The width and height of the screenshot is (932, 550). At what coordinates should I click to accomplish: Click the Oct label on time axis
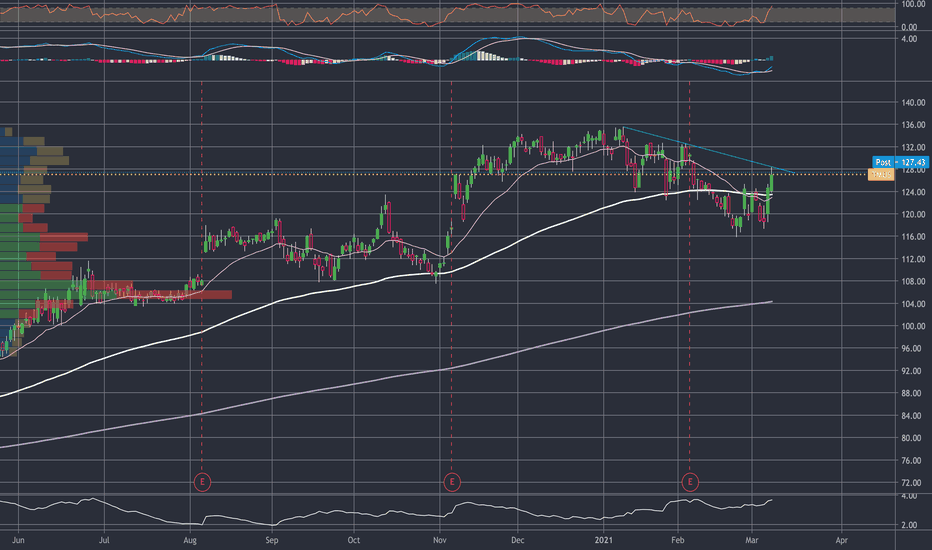tap(354, 540)
